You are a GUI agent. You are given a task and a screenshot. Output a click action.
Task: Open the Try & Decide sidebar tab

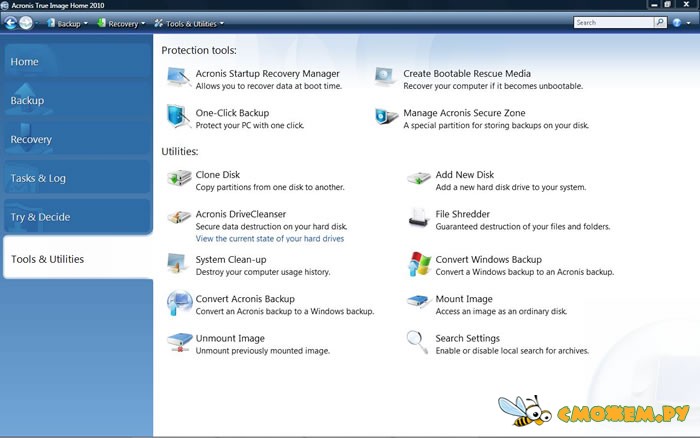click(x=78, y=217)
